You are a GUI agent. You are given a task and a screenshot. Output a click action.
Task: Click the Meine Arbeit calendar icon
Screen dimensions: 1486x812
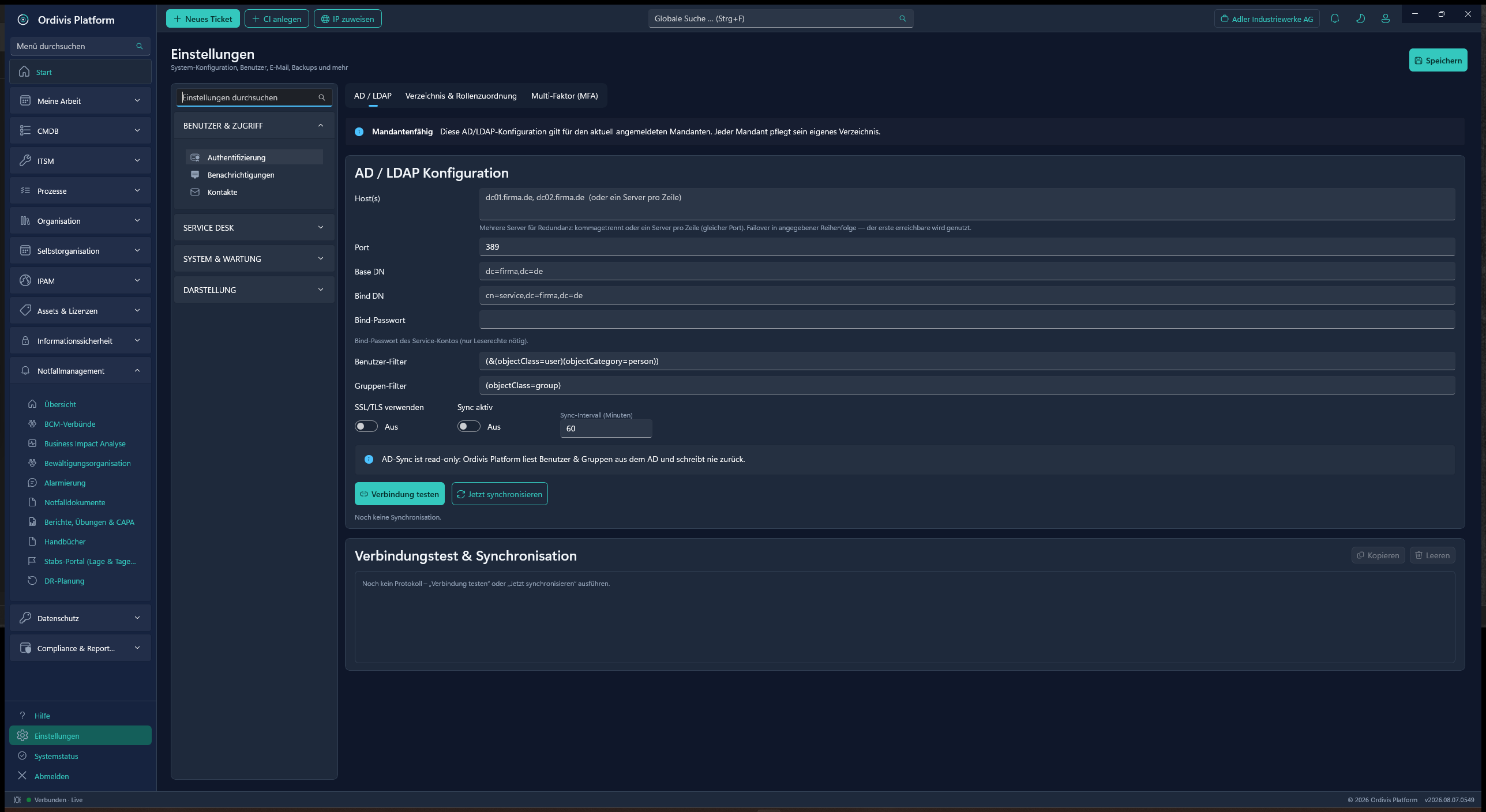click(25, 100)
